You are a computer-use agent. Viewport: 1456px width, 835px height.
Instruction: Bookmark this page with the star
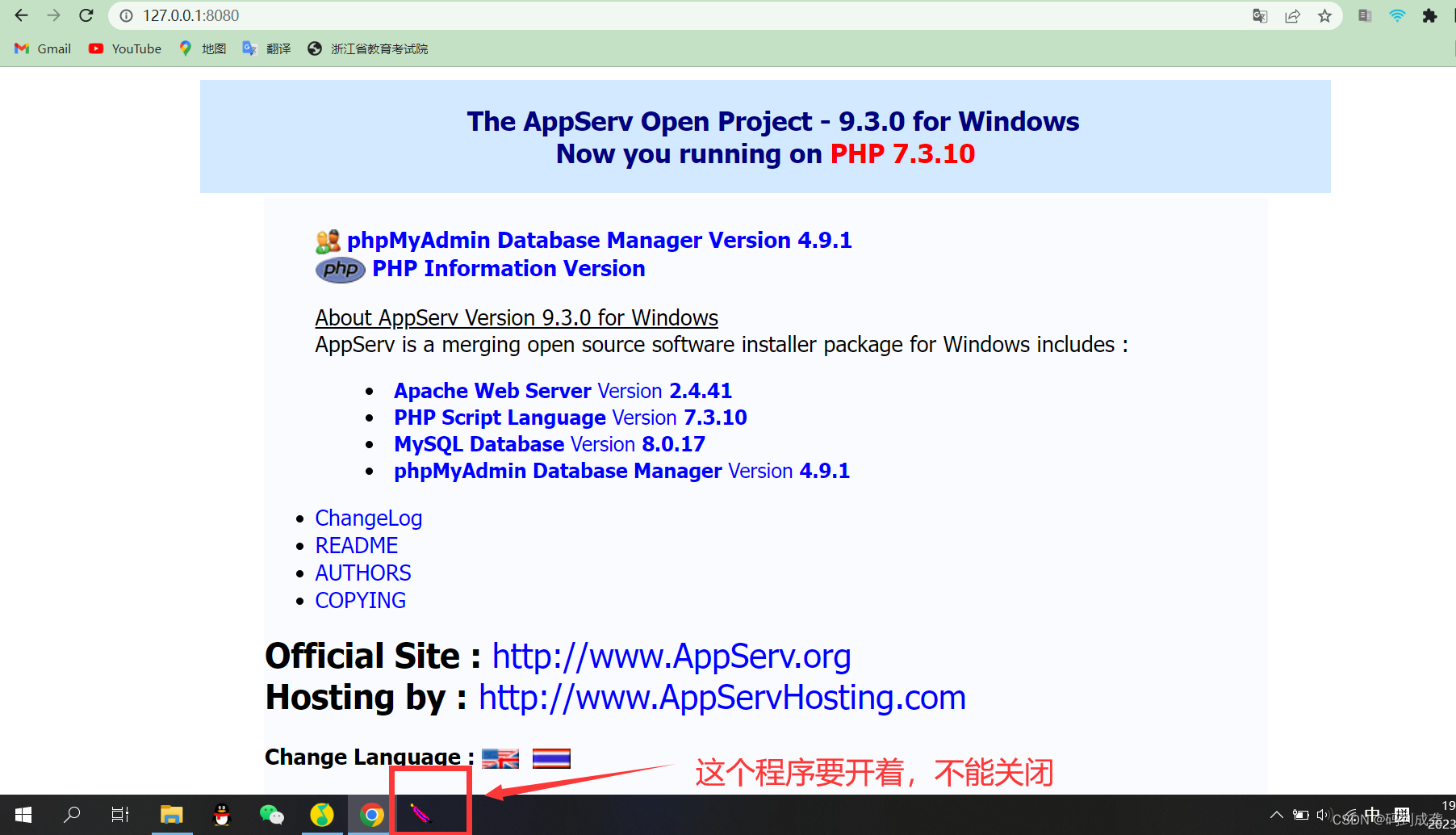[x=1324, y=15]
